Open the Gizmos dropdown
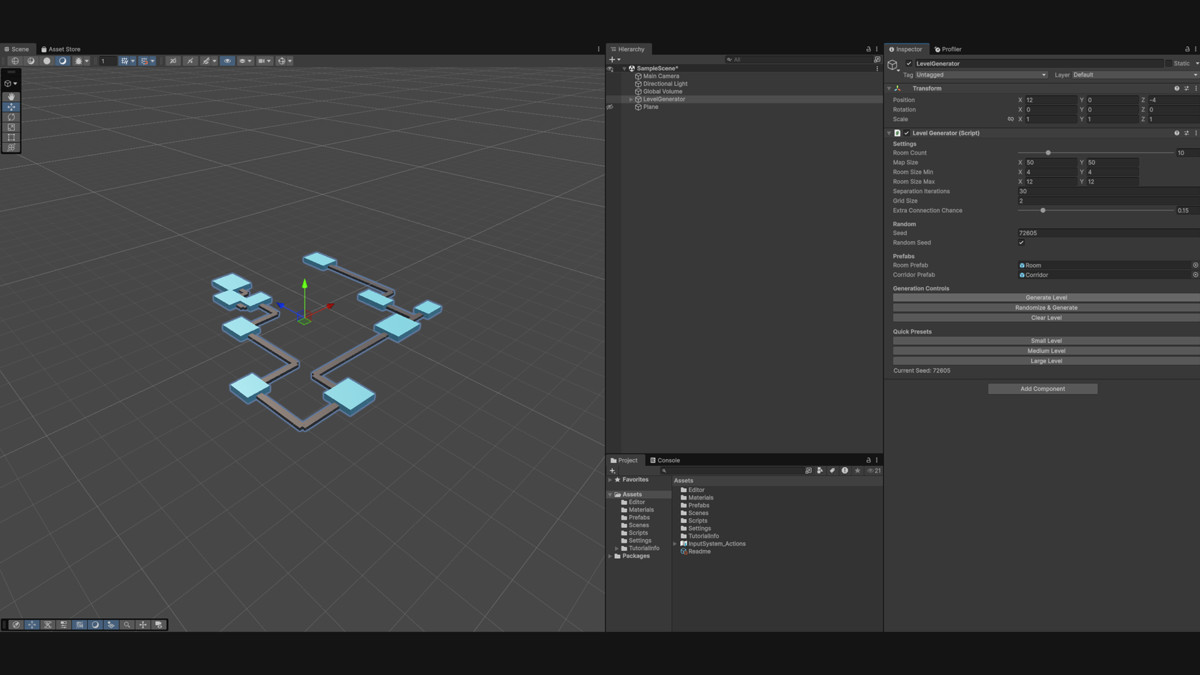This screenshot has width=1200, height=675. click(285, 61)
